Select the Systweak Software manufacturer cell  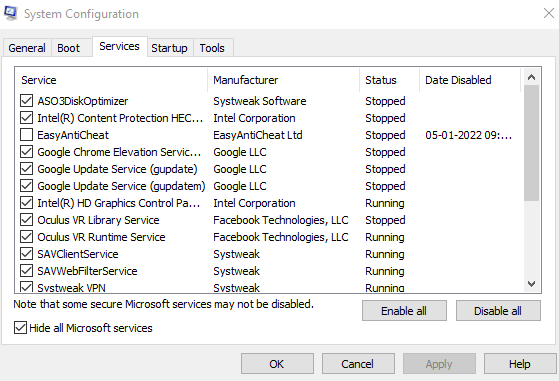[x=260, y=101]
